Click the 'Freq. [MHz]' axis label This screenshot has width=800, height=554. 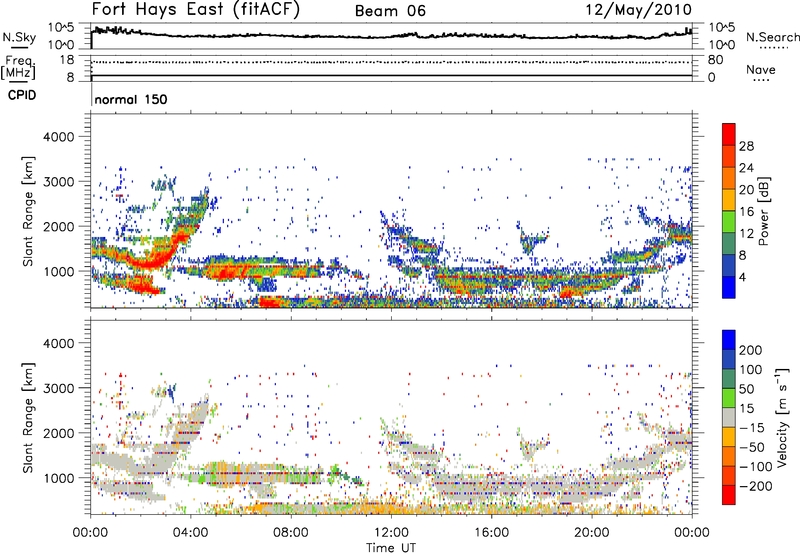point(18,68)
